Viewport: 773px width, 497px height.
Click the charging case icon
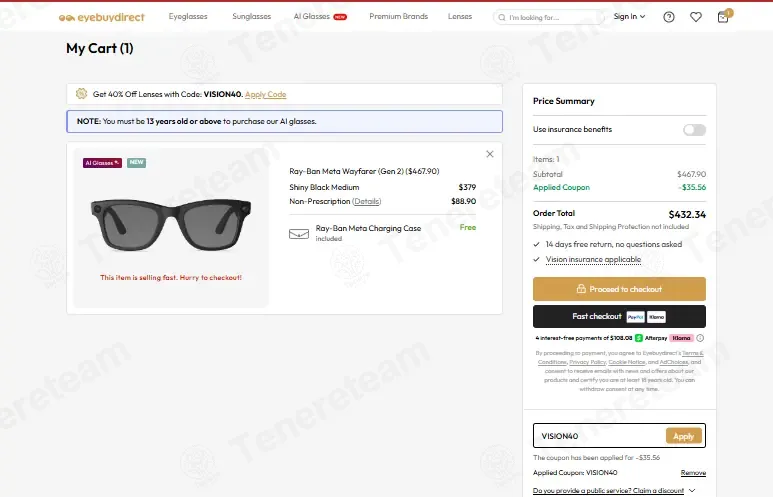pos(299,234)
